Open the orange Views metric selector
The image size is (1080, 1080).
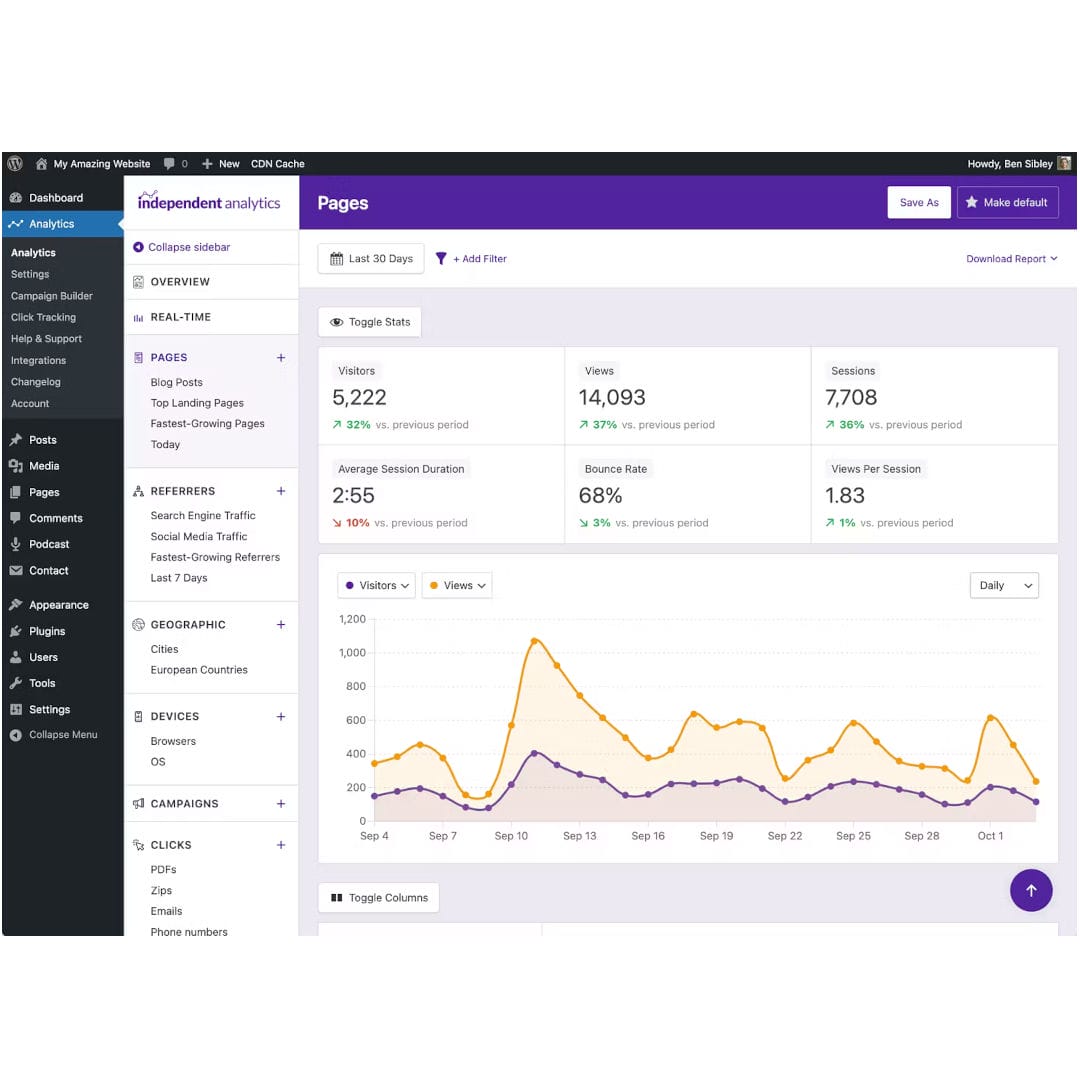point(457,586)
